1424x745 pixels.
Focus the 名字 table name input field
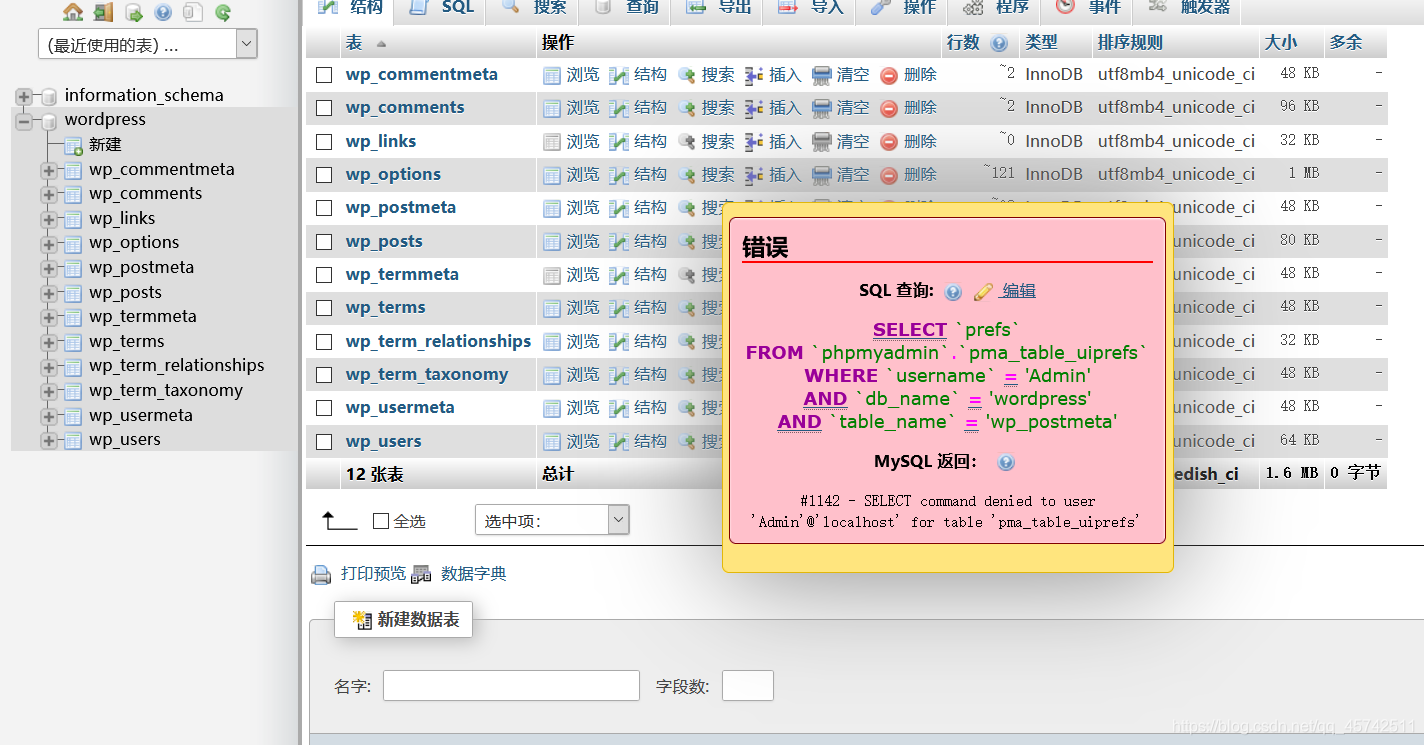click(511, 686)
